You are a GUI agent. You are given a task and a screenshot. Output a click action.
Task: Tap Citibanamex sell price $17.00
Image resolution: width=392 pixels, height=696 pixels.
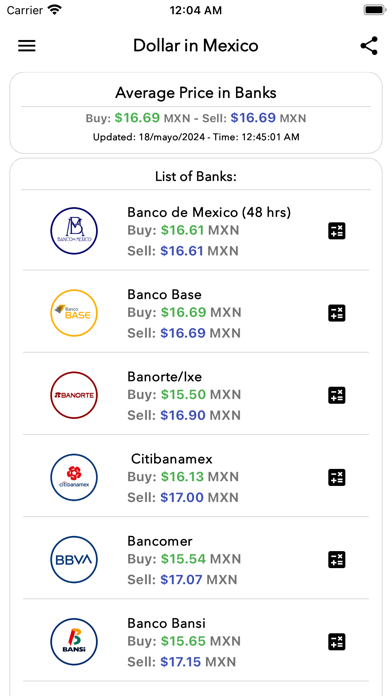182,498
